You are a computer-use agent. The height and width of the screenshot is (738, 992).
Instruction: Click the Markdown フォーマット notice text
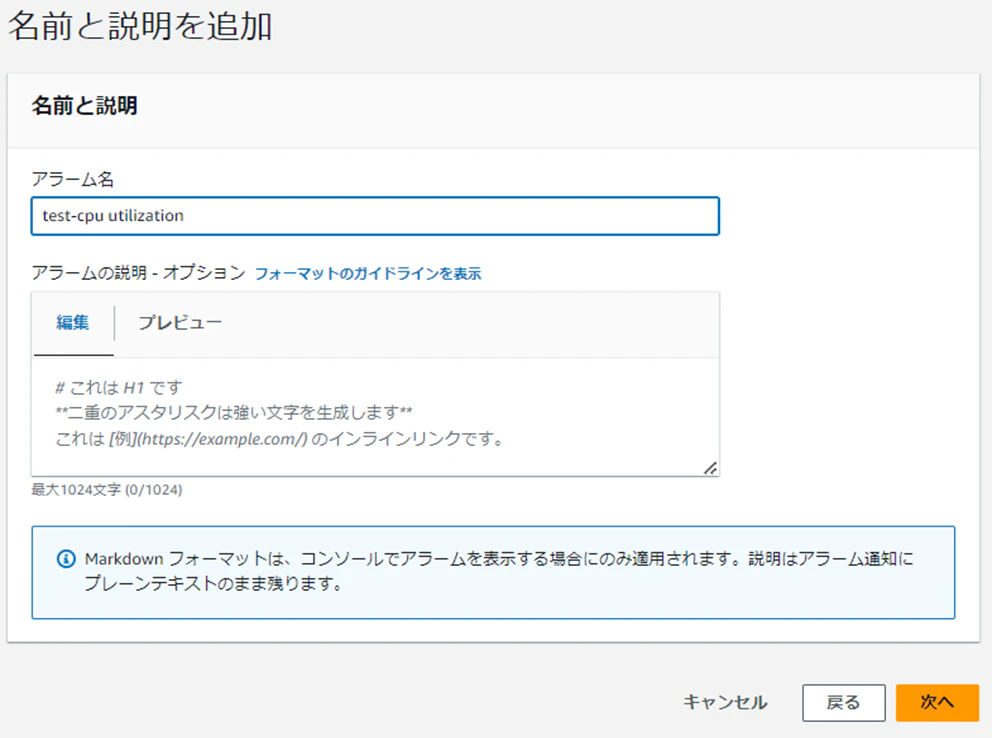[x=499, y=571]
